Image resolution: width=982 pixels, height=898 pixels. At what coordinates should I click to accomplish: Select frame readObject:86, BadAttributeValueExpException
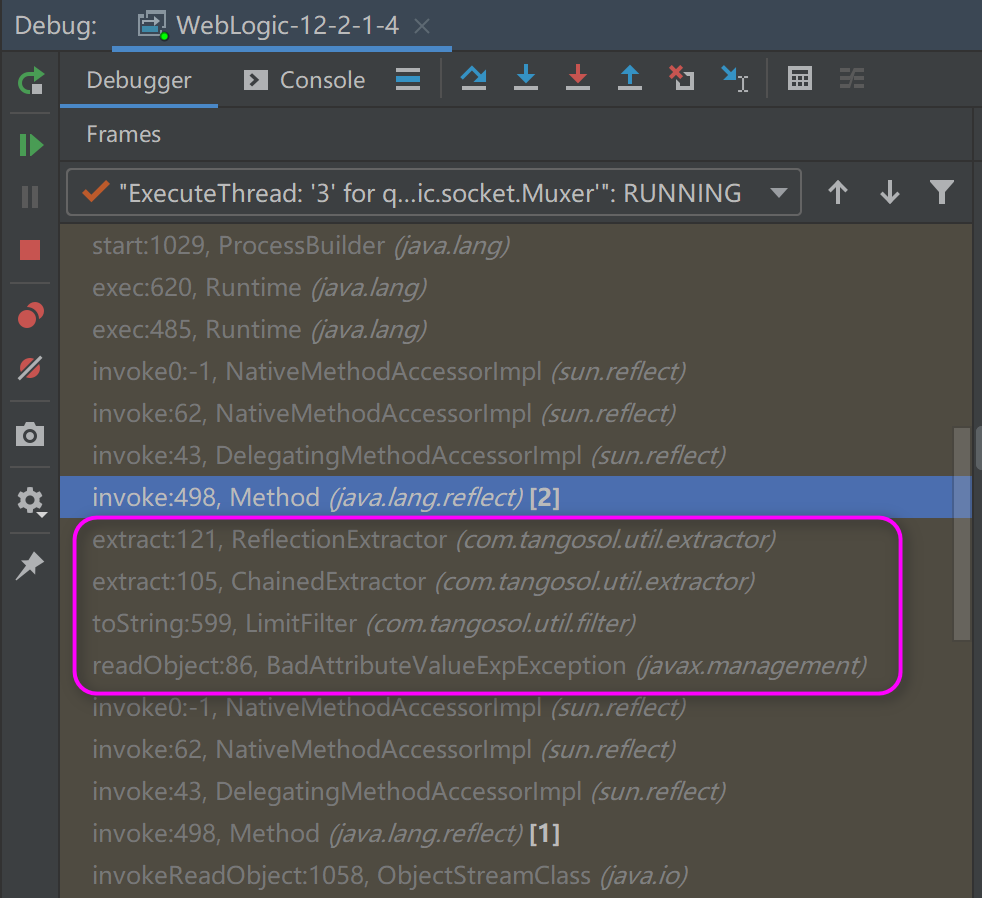pos(515,665)
